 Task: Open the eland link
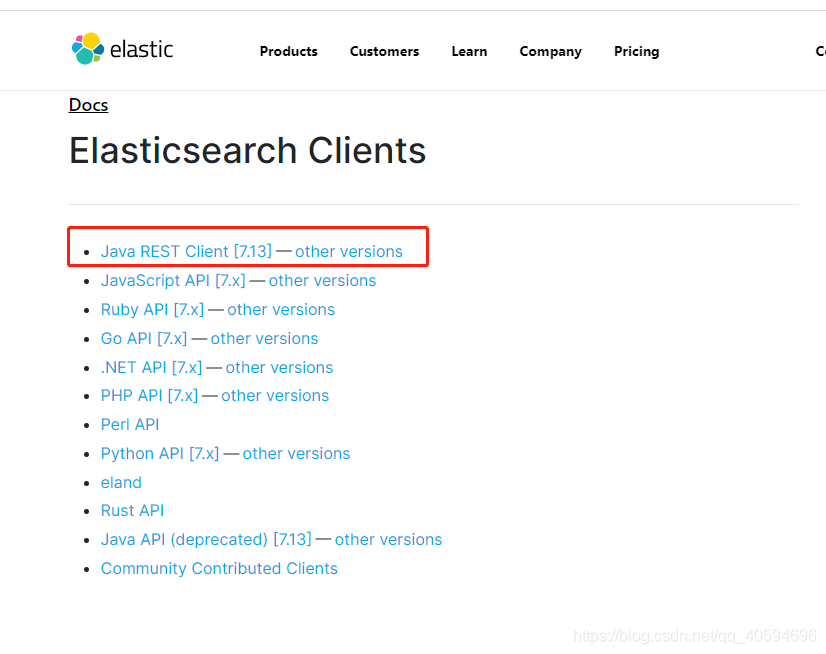click(121, 482)
